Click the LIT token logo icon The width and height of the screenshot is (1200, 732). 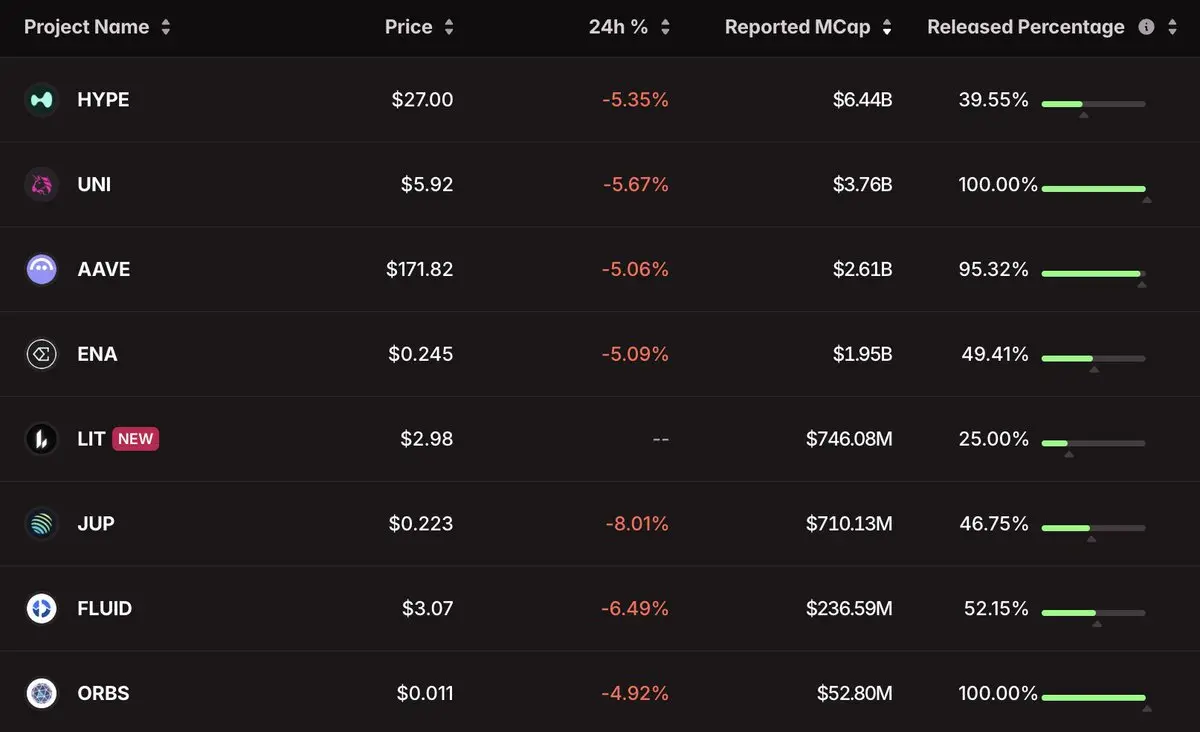(x=42, y=439)
